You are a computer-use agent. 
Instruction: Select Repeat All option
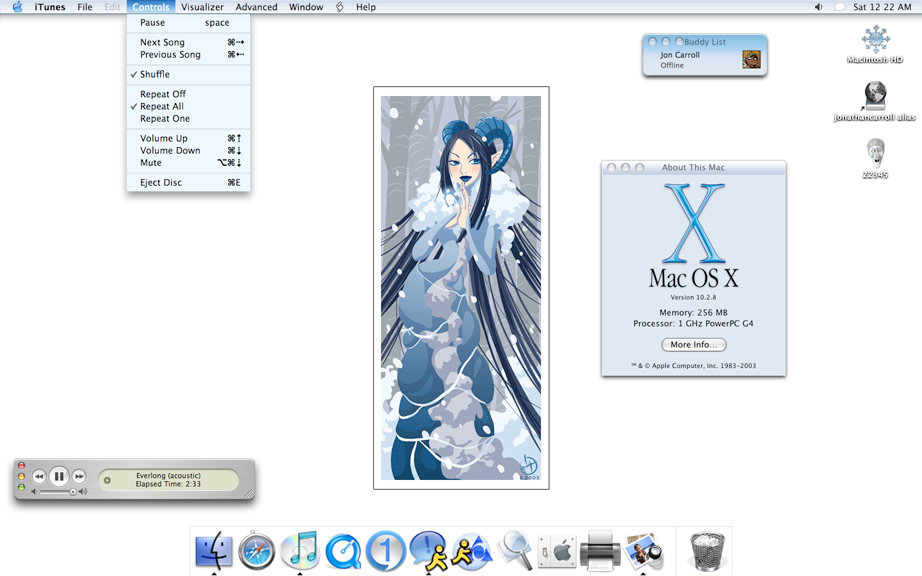pos(188,106)
